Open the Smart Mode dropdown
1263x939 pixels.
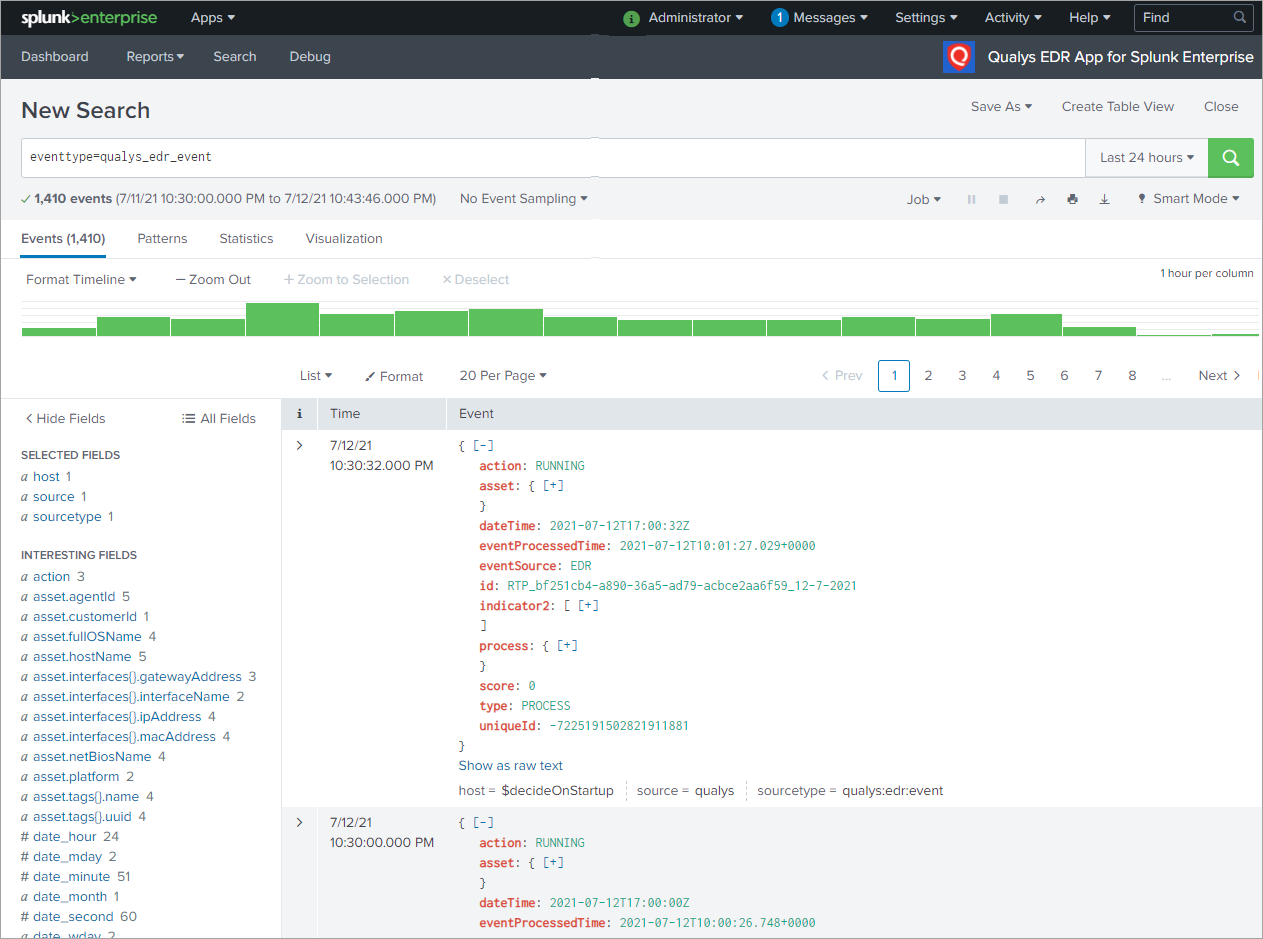(x=1188, y=198)
